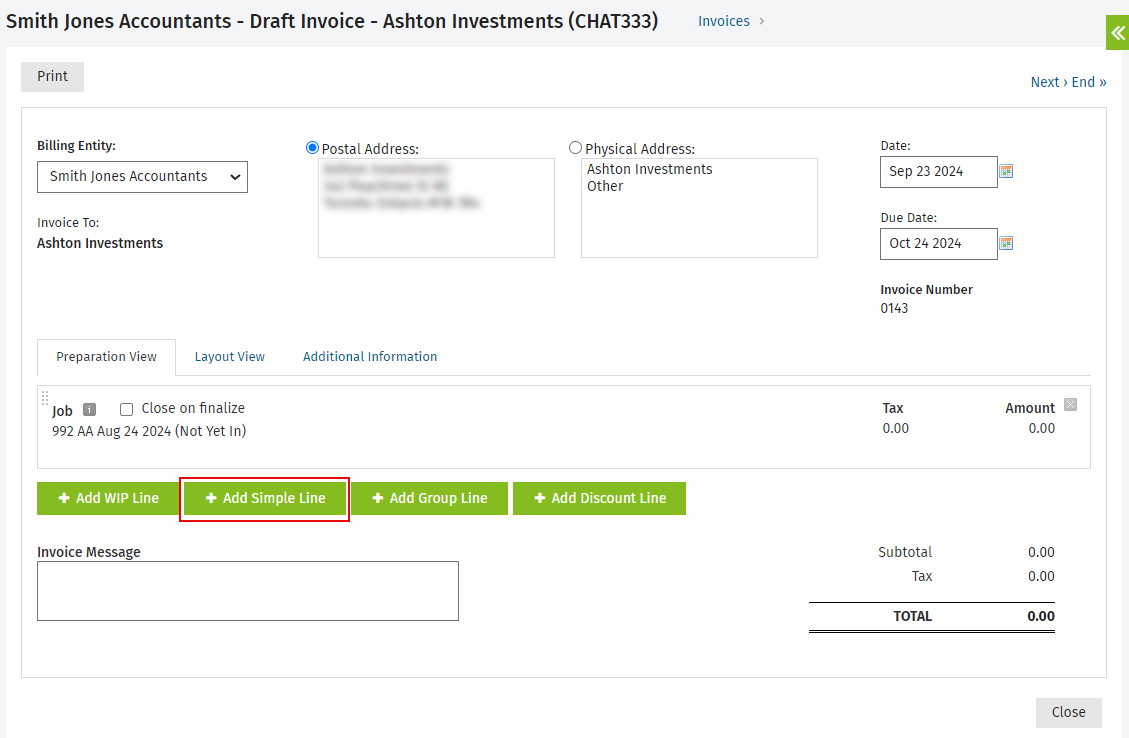This screenshot has width=1129, height=738.
Task: Click Add Group Line button
Action: pyautogui.click(x=430, y=498)
